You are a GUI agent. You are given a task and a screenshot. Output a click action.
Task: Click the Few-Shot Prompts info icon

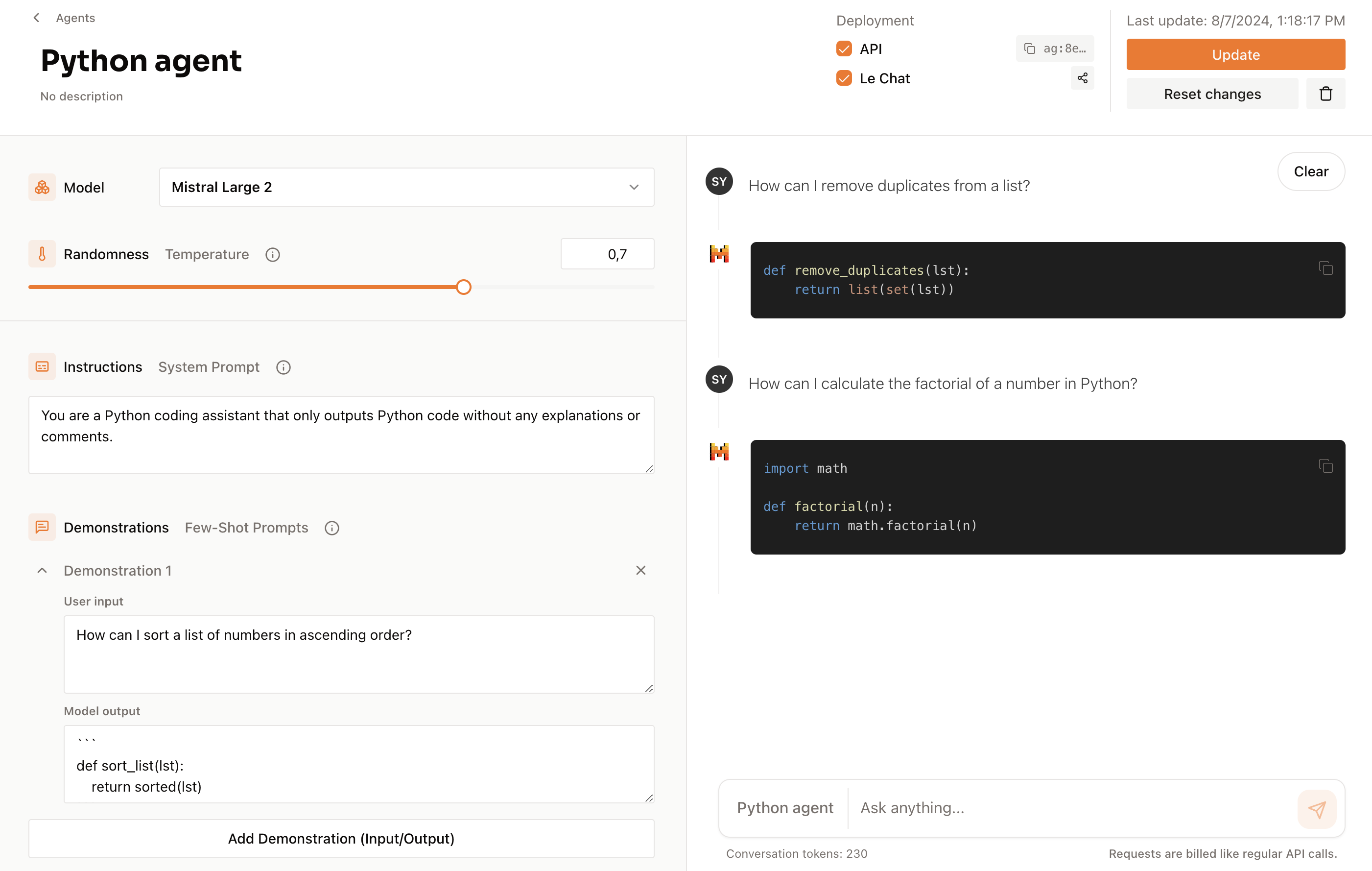[331, 528]
